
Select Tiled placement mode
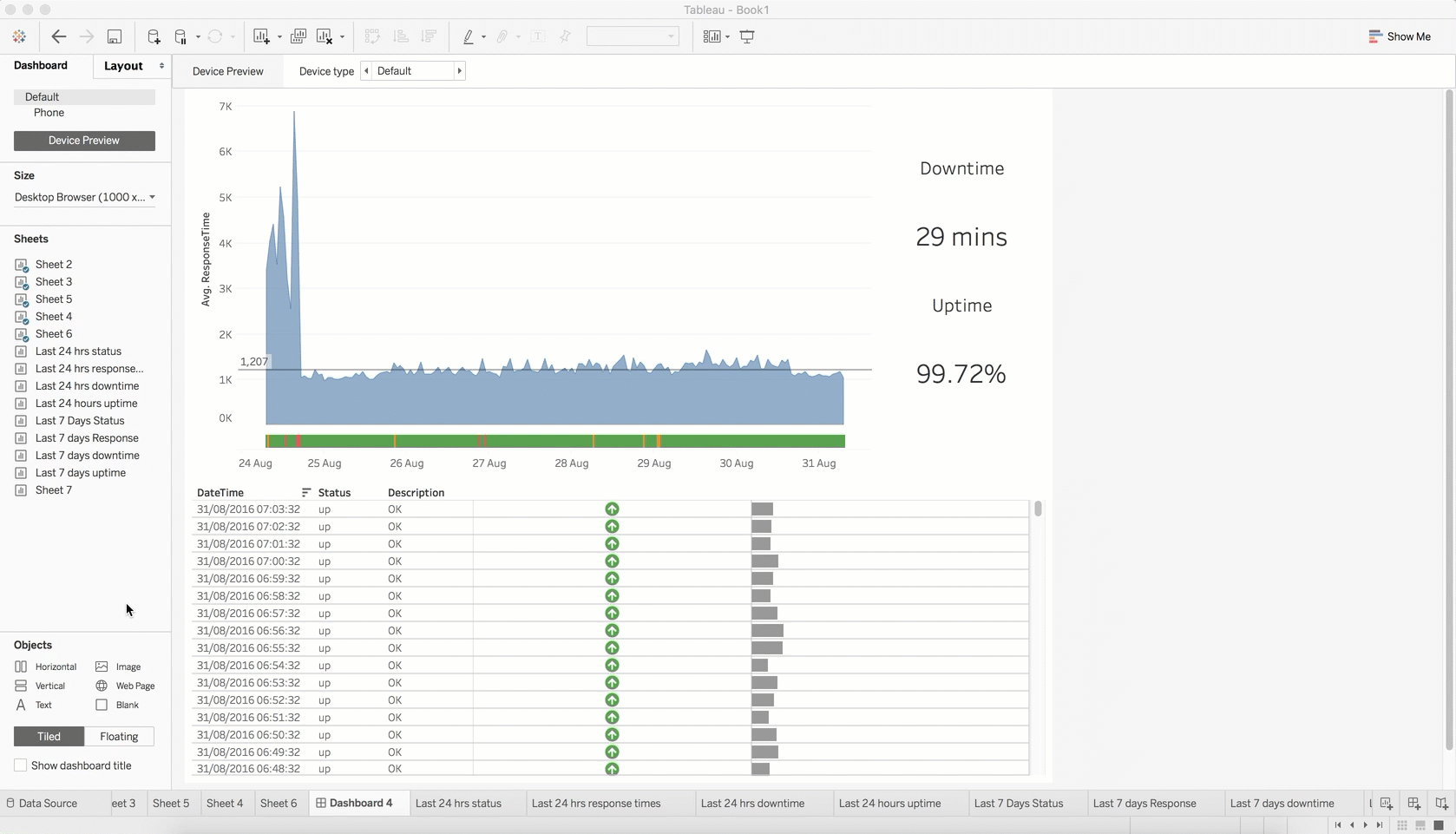click(x=49, y=736)
